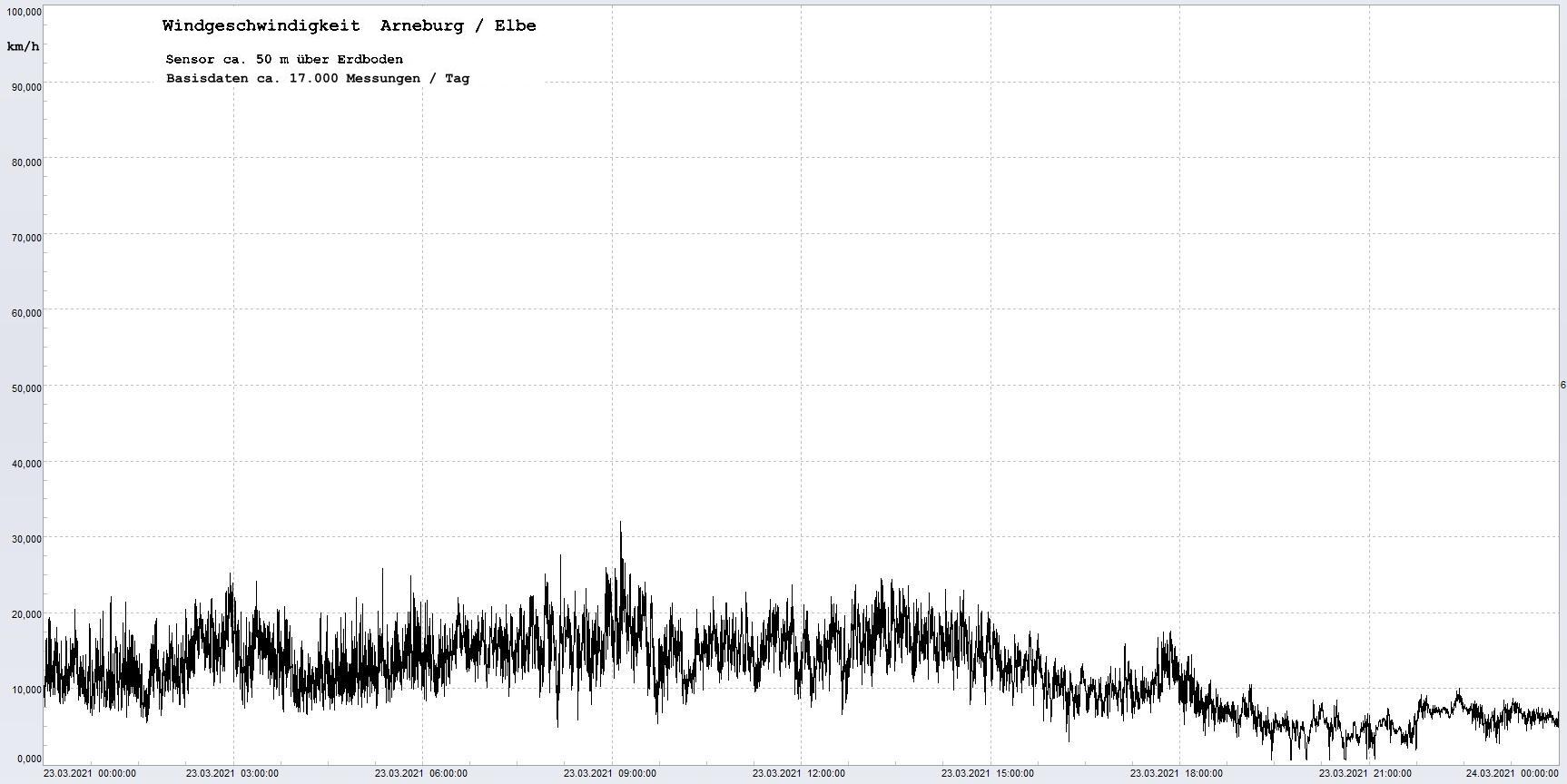Select the 23.03.2021 03:00:00 time label
Viewport: 1567px width, 784px height.
[x=232, y=773]
